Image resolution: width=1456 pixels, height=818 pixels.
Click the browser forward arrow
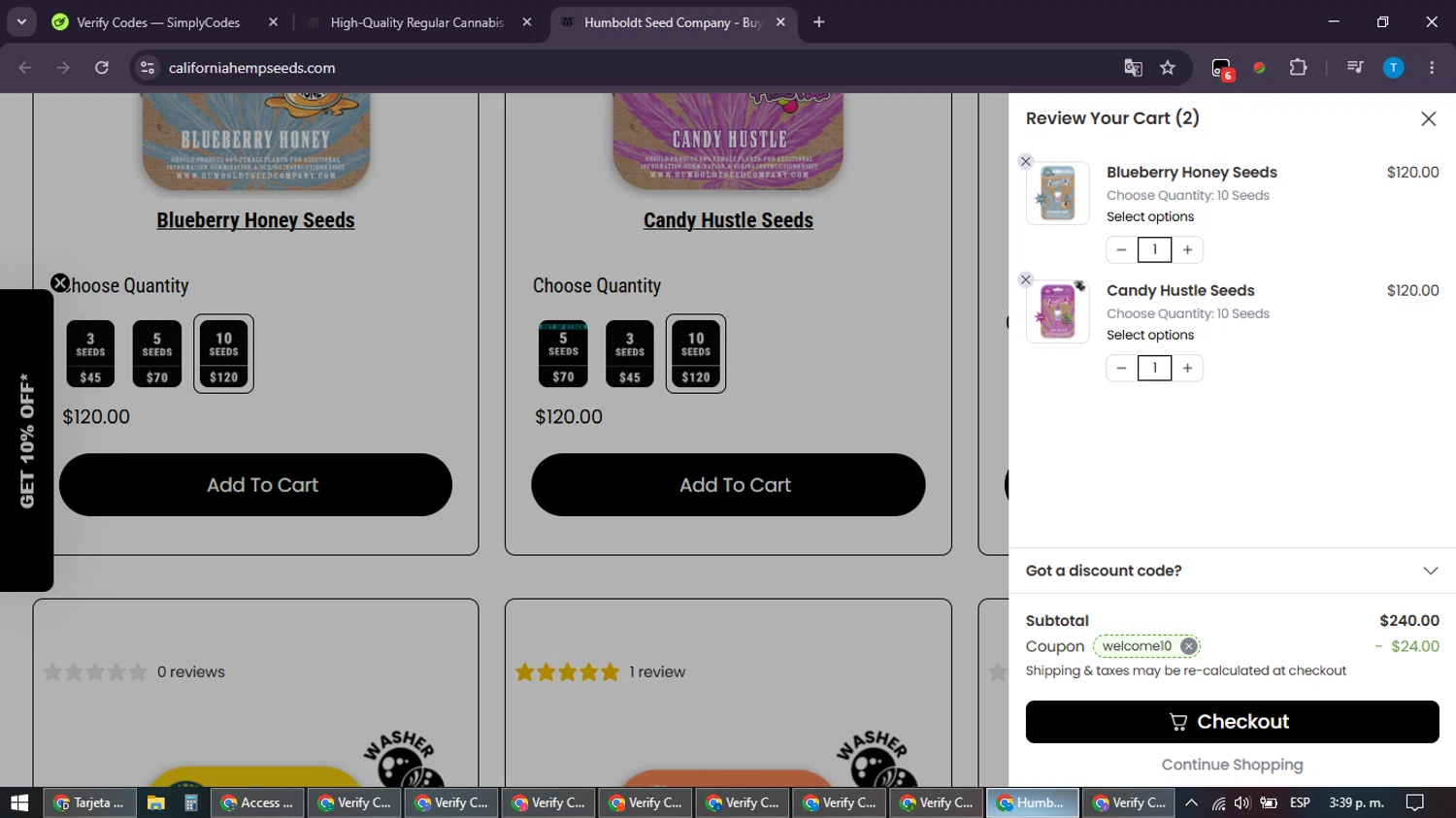pos(63,68)
